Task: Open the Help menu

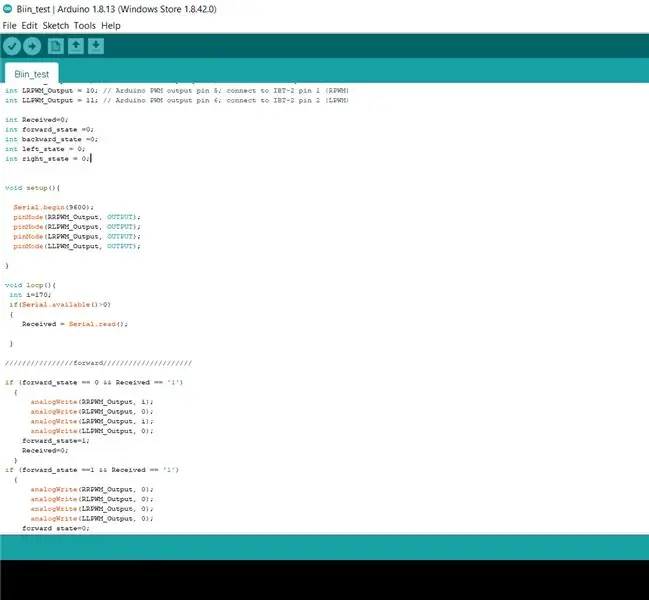Action: (111, 26)
